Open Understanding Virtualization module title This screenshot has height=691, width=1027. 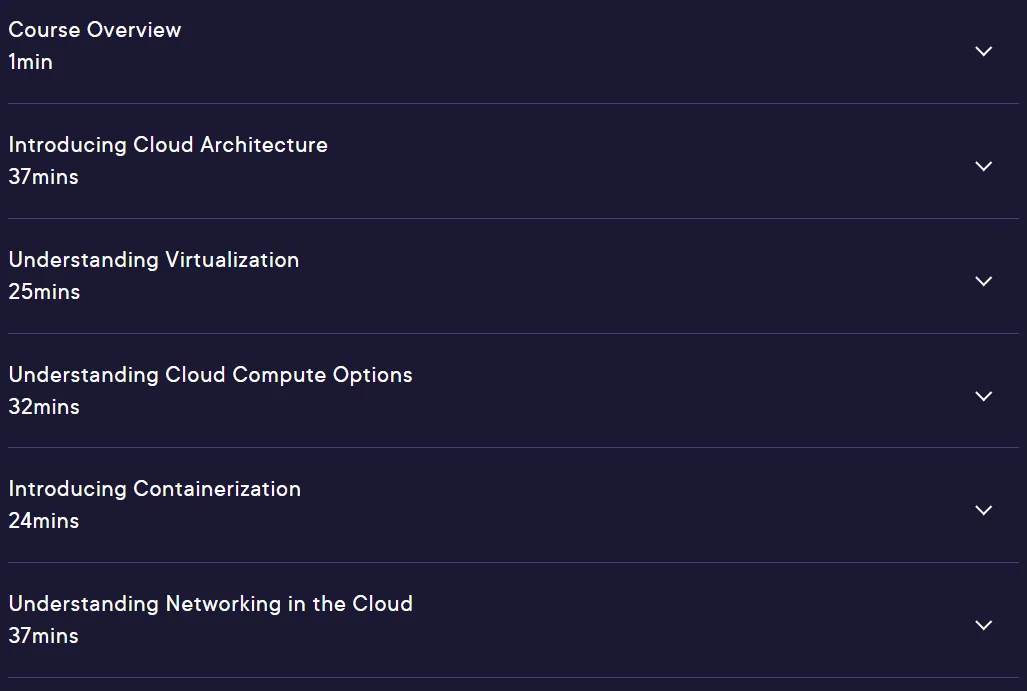tap(154, 260)
